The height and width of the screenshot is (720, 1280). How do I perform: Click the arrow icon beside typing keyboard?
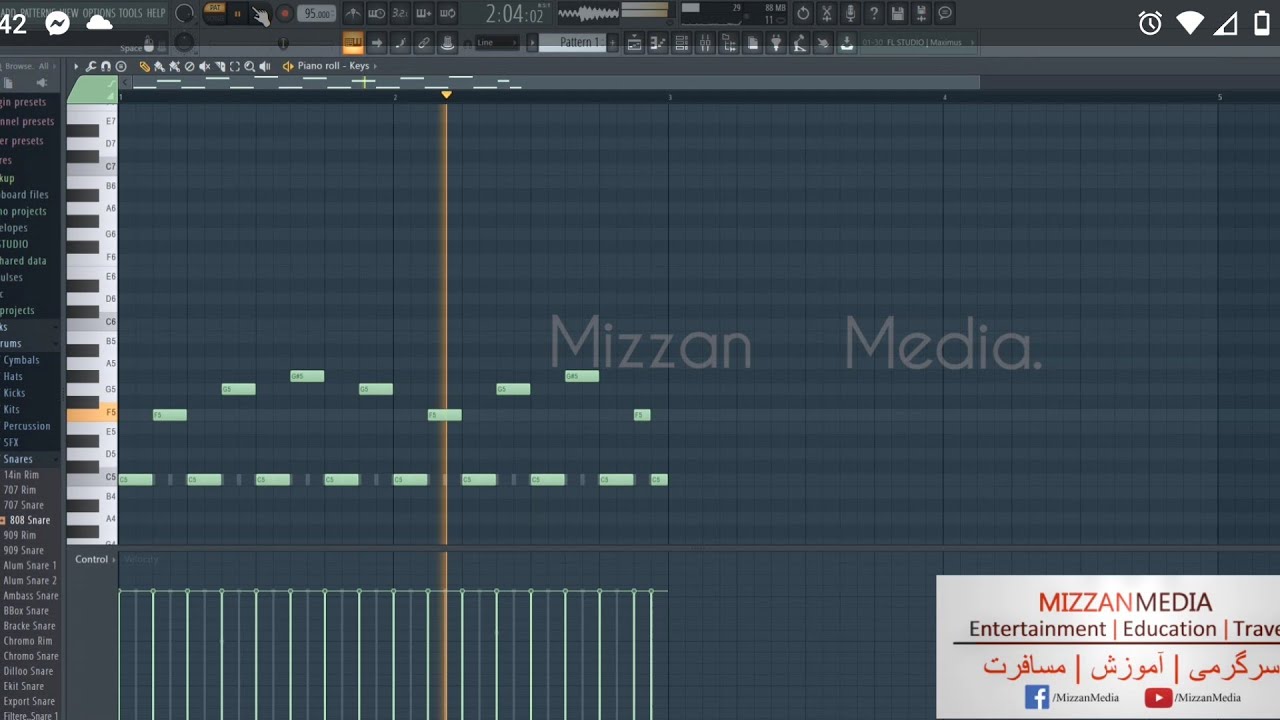[x=377, y=42]
